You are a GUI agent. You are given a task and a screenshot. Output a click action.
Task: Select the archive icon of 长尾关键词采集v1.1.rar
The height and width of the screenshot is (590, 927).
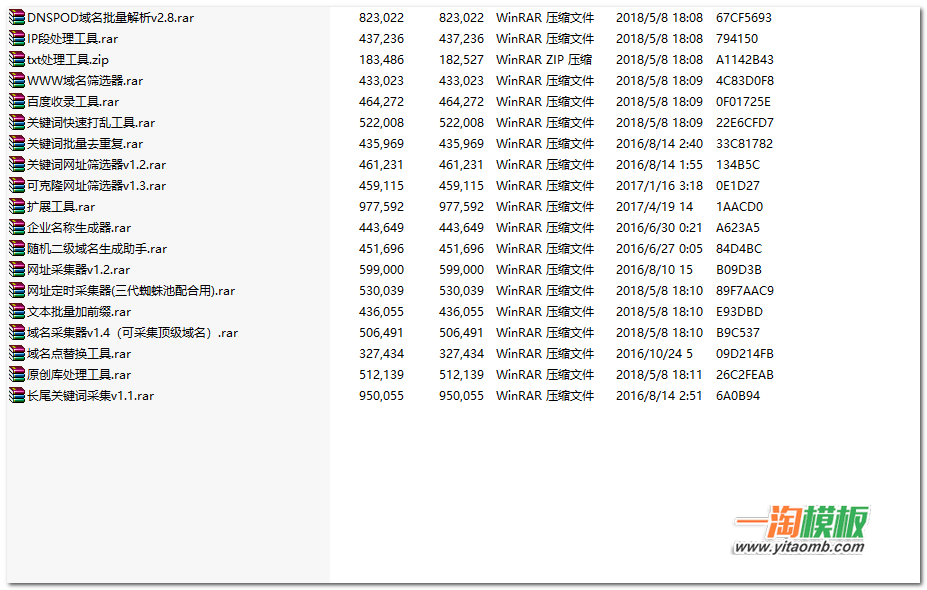coord(17,396)
